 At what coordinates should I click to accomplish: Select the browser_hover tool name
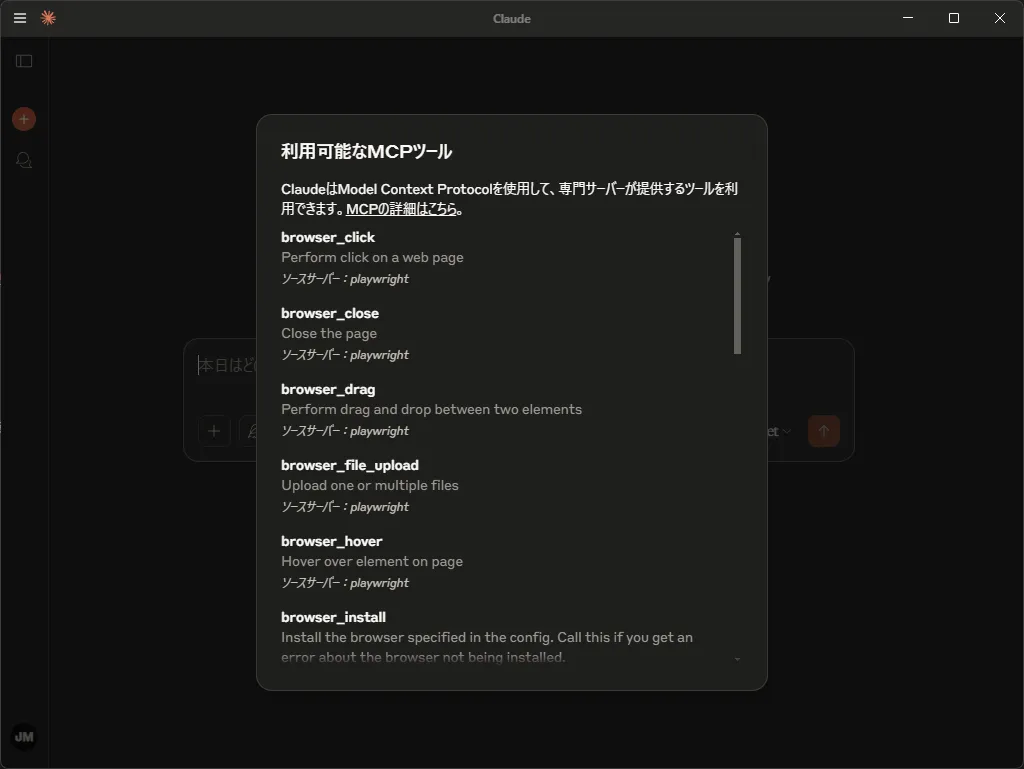click(332, 541)
